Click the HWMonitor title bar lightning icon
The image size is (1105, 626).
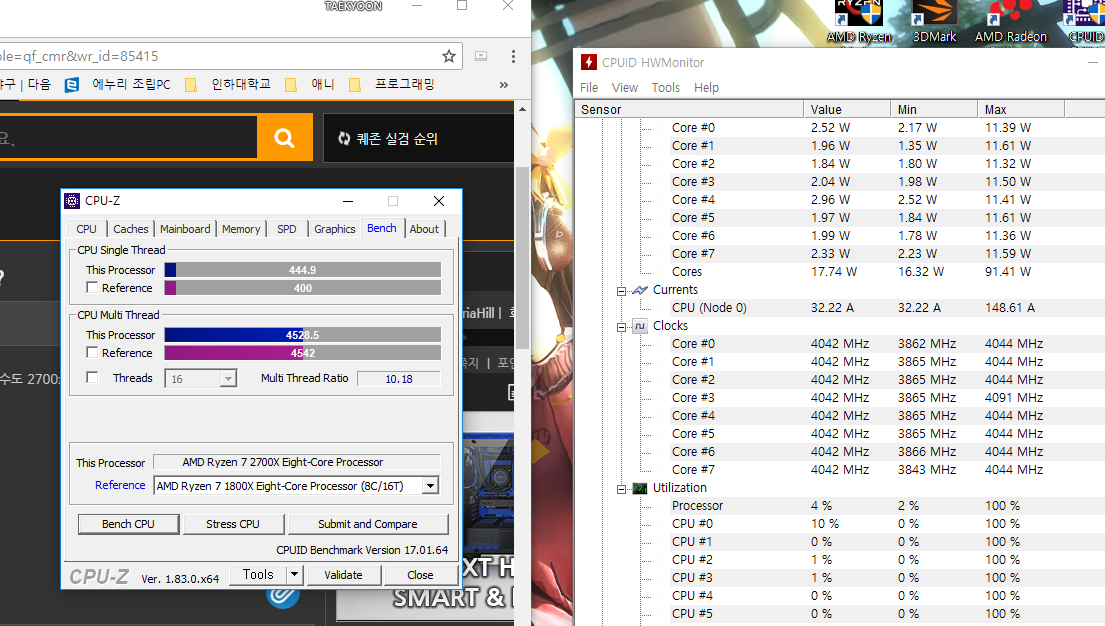click(588, 62)
